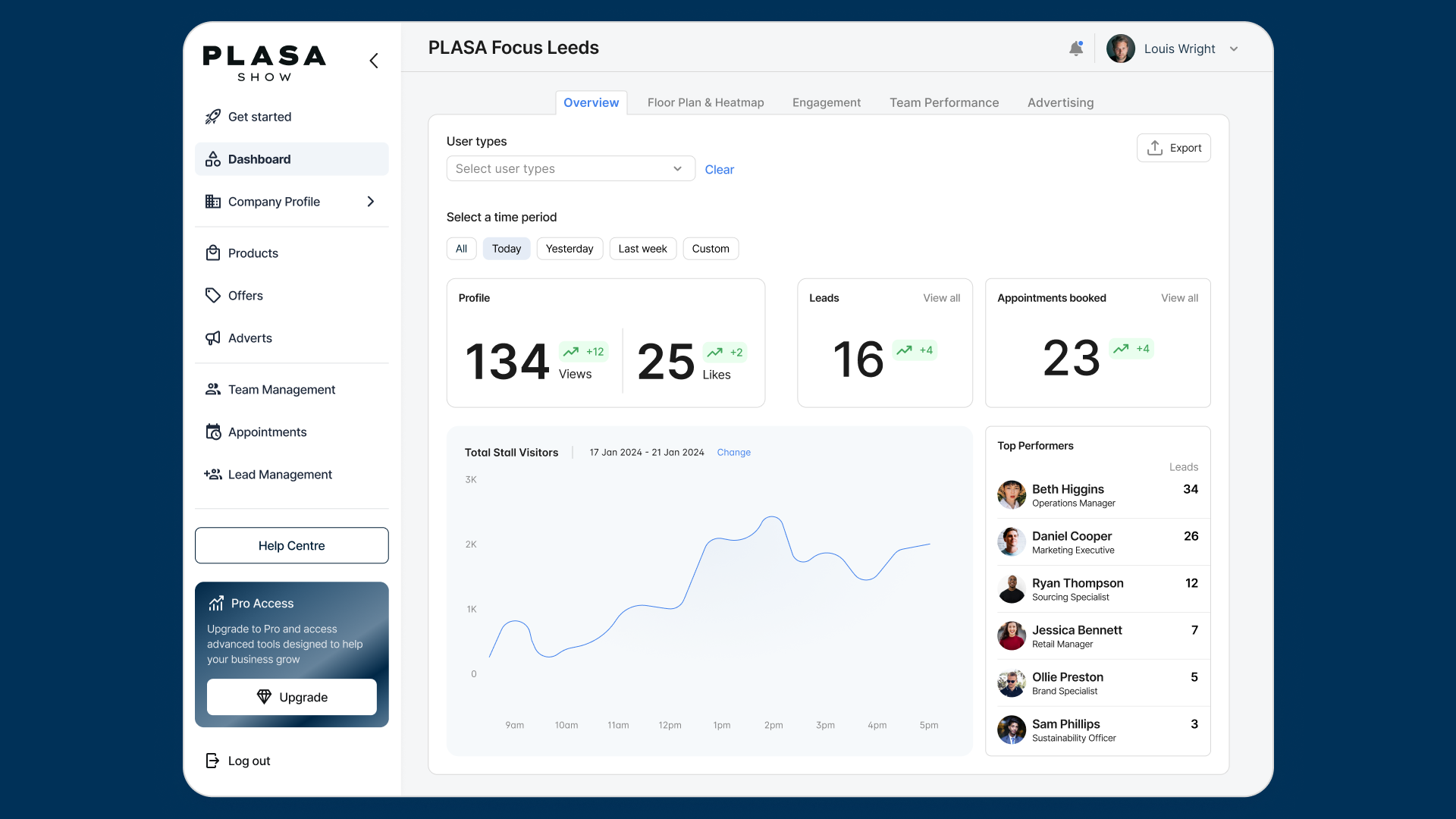1456x819 pixels.
Task: Click Change link beside date range
Action: coord(733,453)
